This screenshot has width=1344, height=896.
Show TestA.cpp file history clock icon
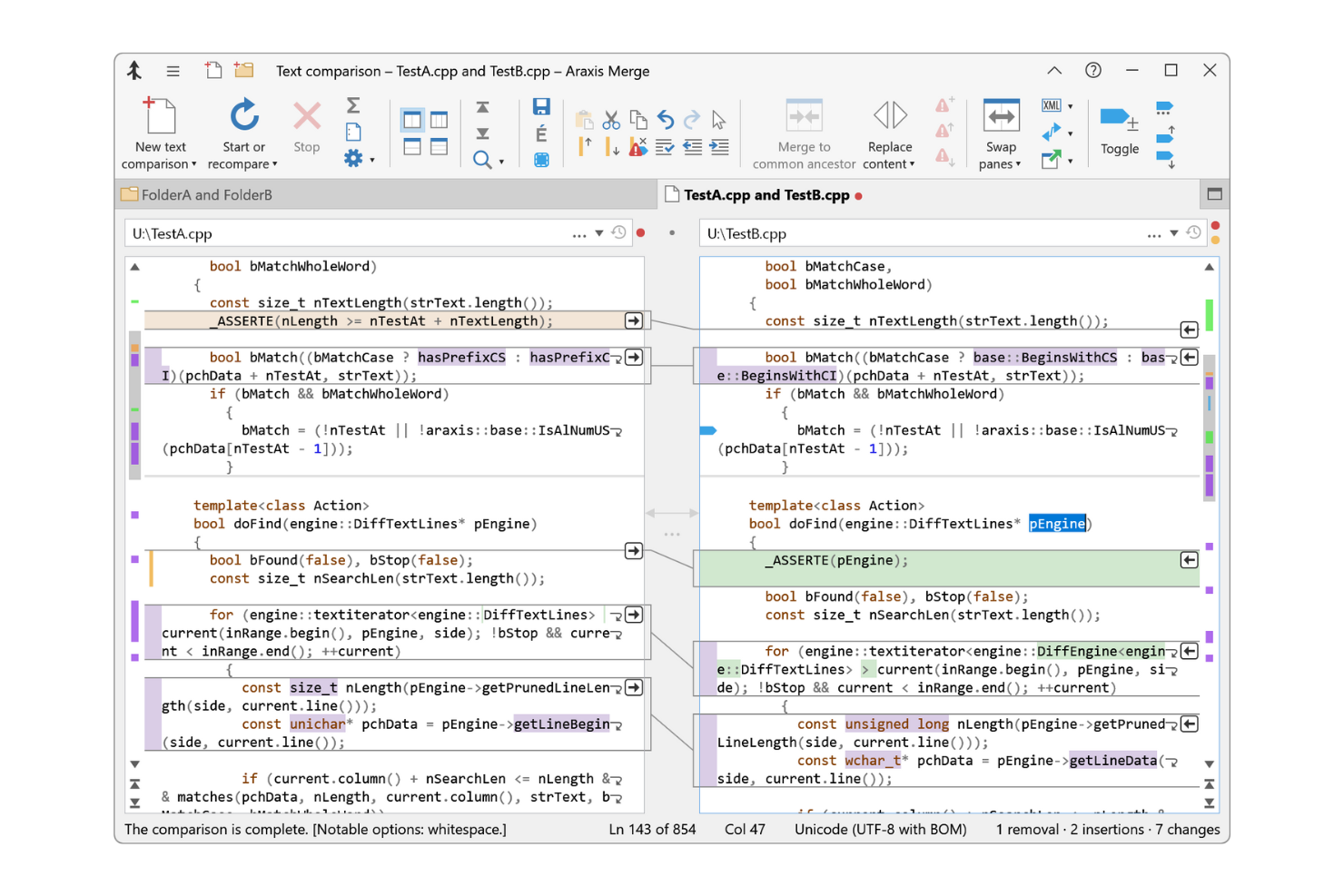click(x=619, y=232)
